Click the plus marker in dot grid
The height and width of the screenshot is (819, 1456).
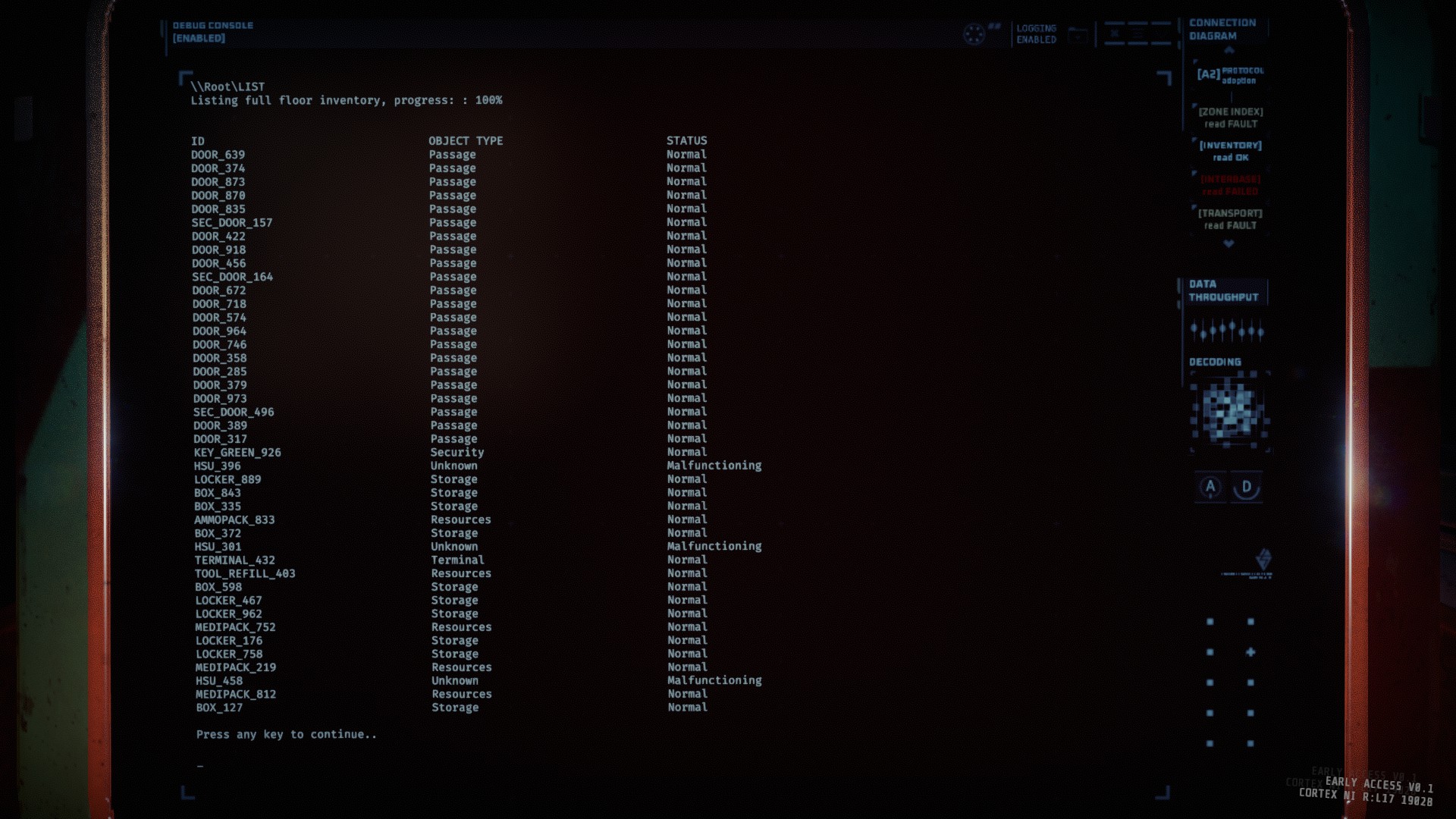1250,652
